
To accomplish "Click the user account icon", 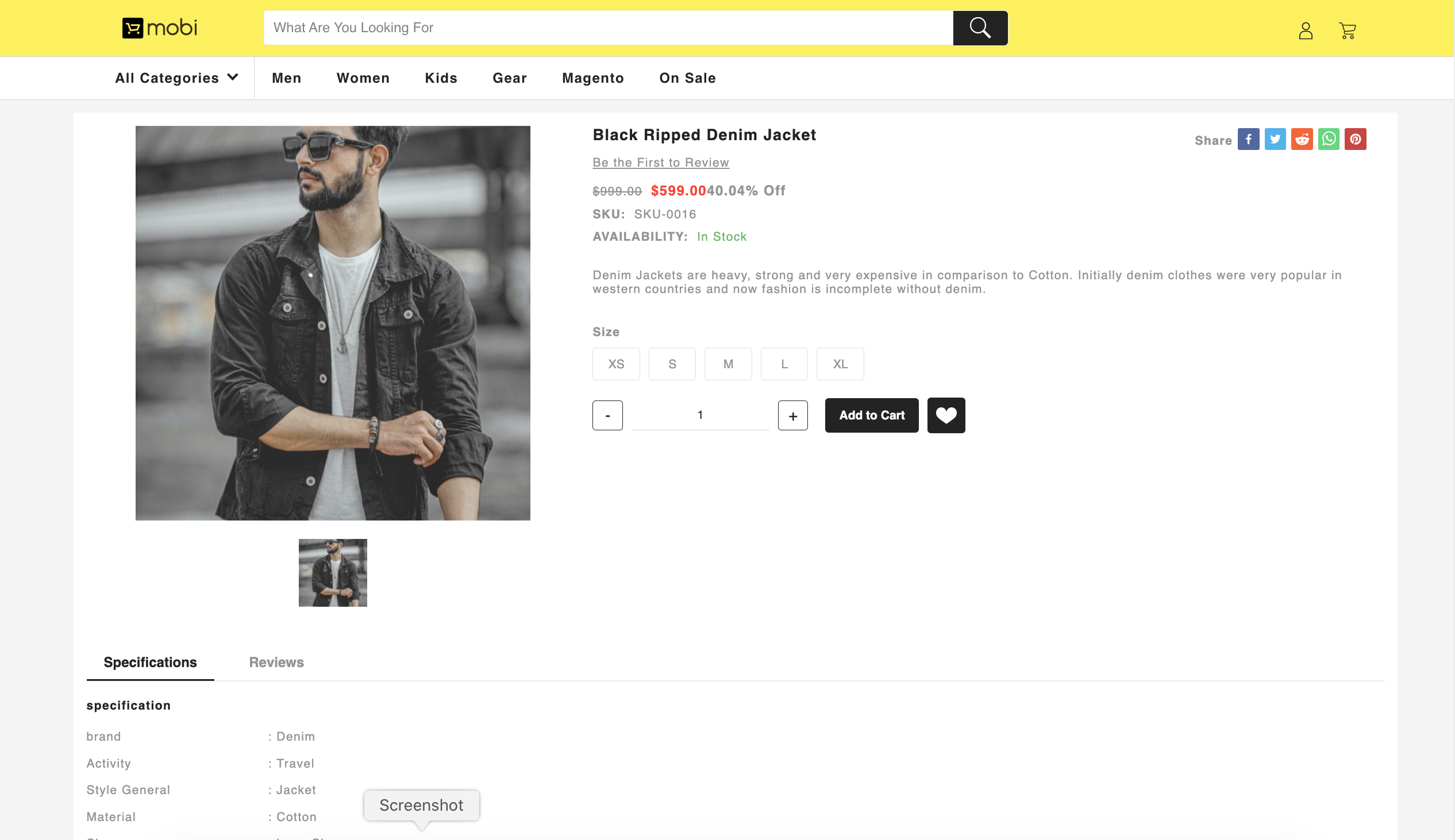I will pyautogui.click(x=1306, y=29).
